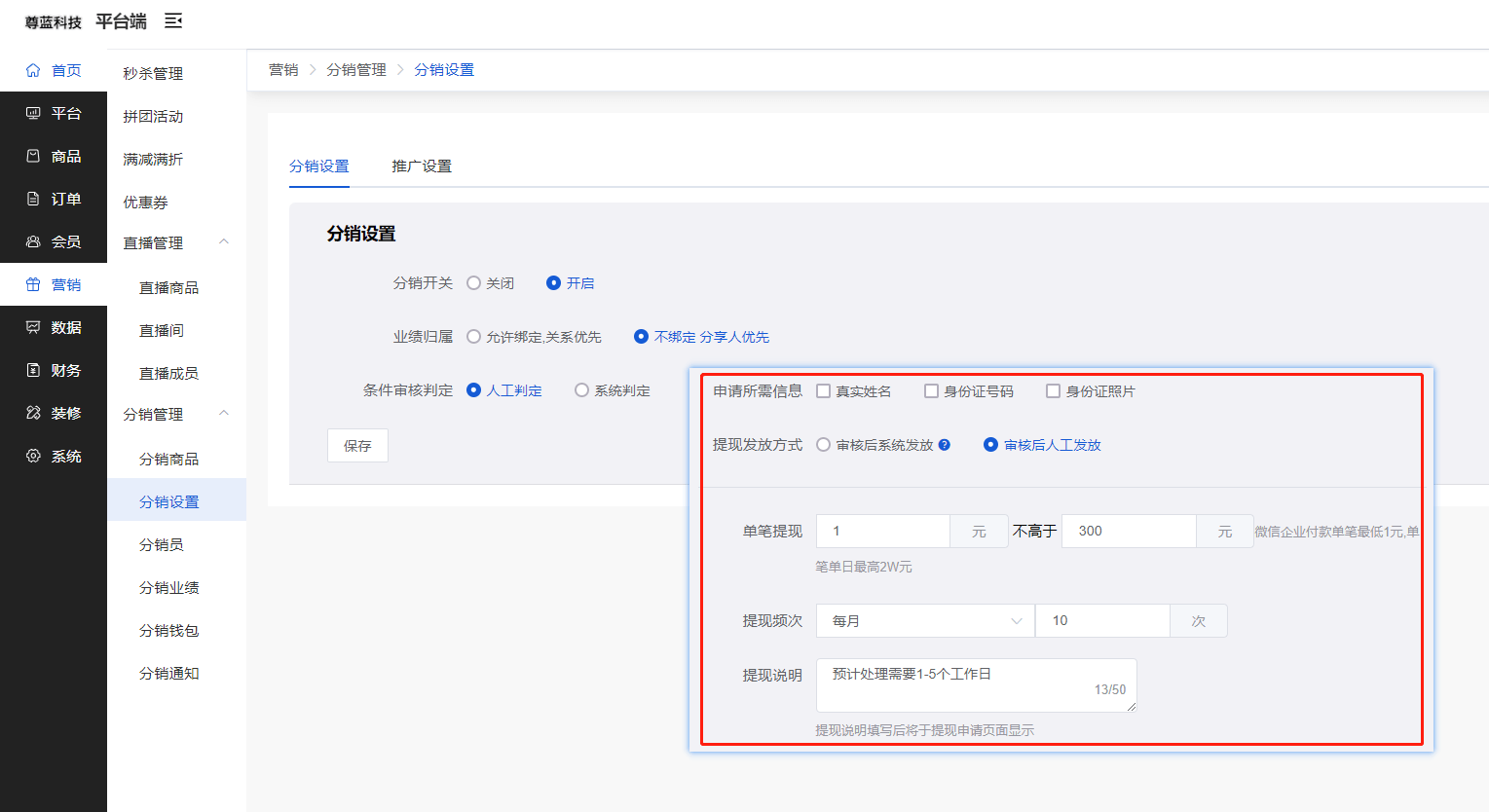1489x812 pixels.
Task: Select 审核后人工发放 radio option
Action: coord(990,445)
